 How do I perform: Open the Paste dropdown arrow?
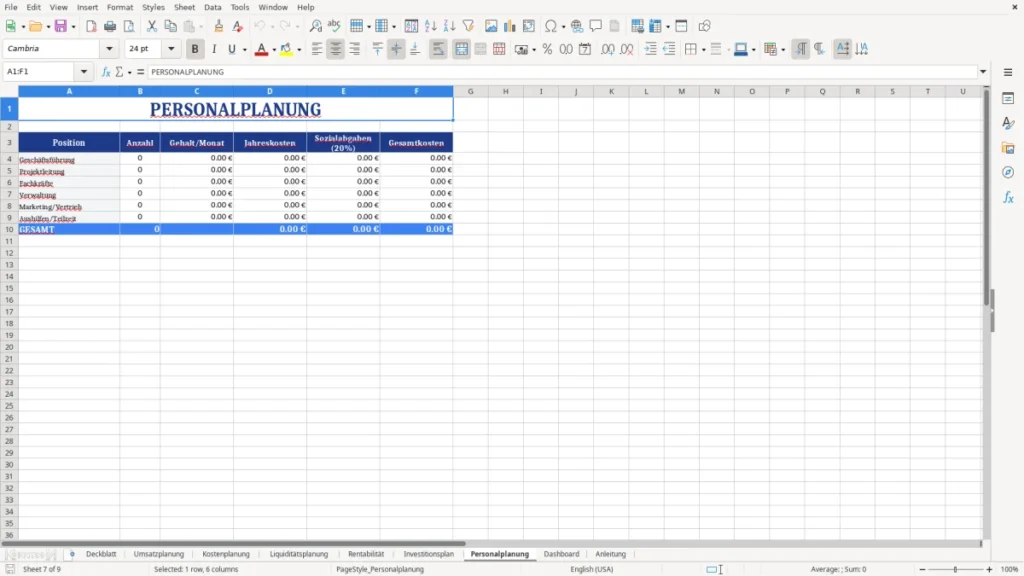point(201,27)
